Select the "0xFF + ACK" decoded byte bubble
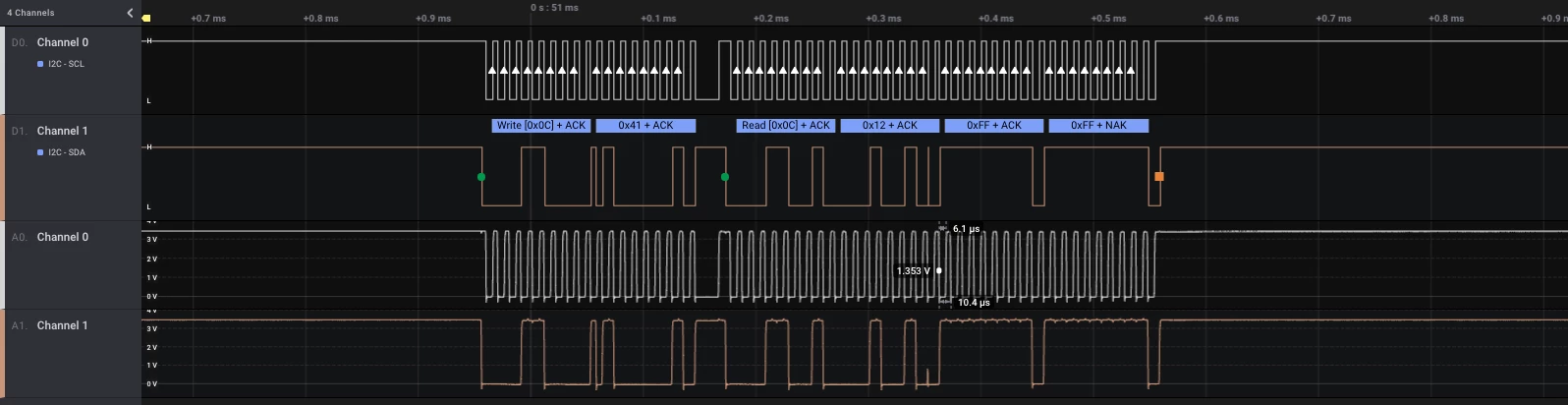Screen dimensions: 1568x405 [993, 126]
